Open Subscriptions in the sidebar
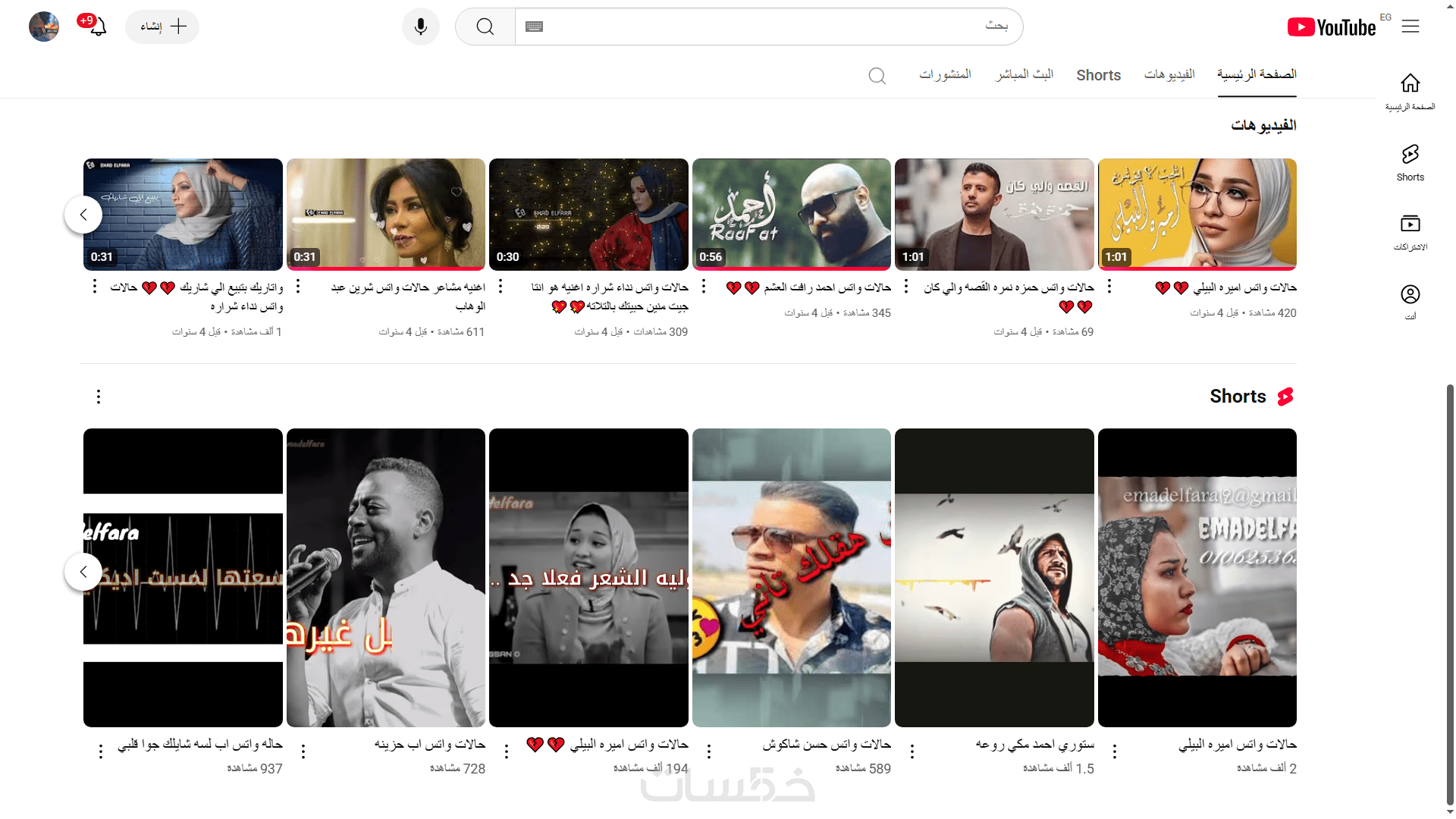This screenshot has width=1456, height=819. 1410,231
